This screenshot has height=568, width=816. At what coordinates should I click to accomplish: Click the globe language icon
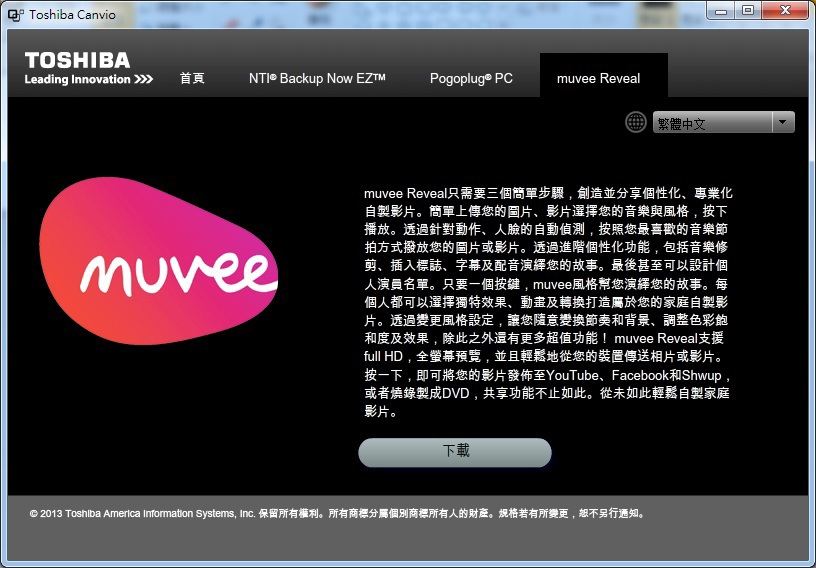[635, 122]
